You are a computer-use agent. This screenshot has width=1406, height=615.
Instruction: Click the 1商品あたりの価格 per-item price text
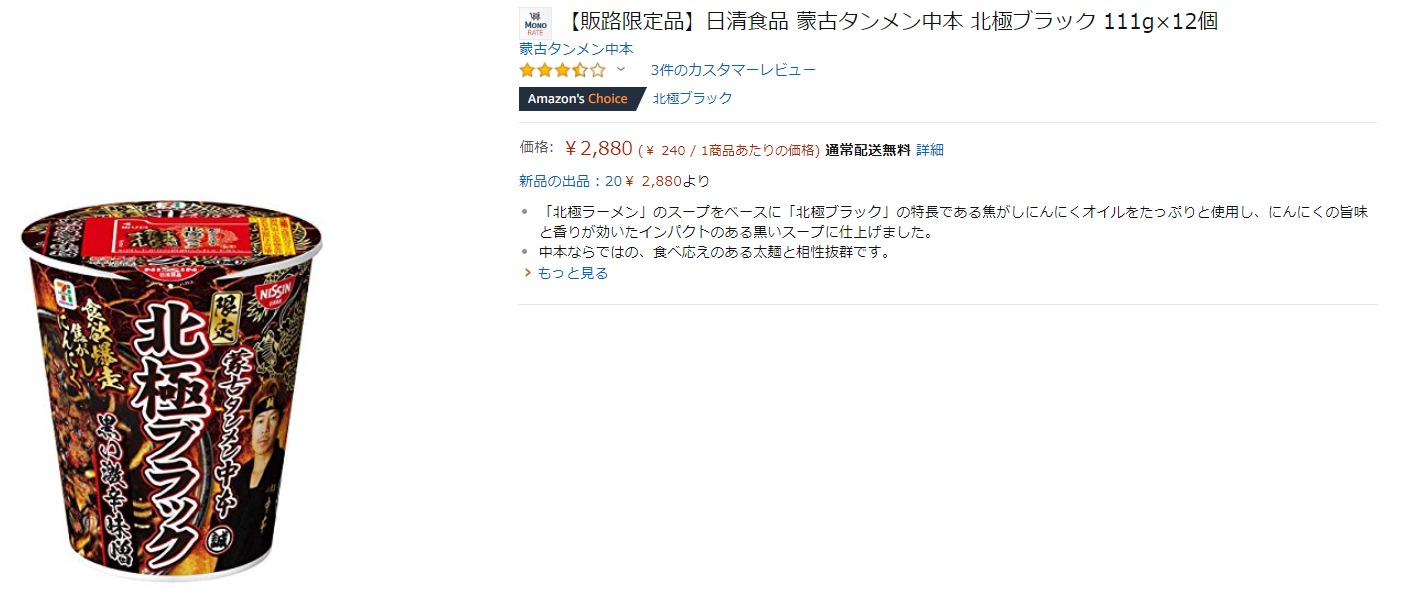(x=761, y=151)
